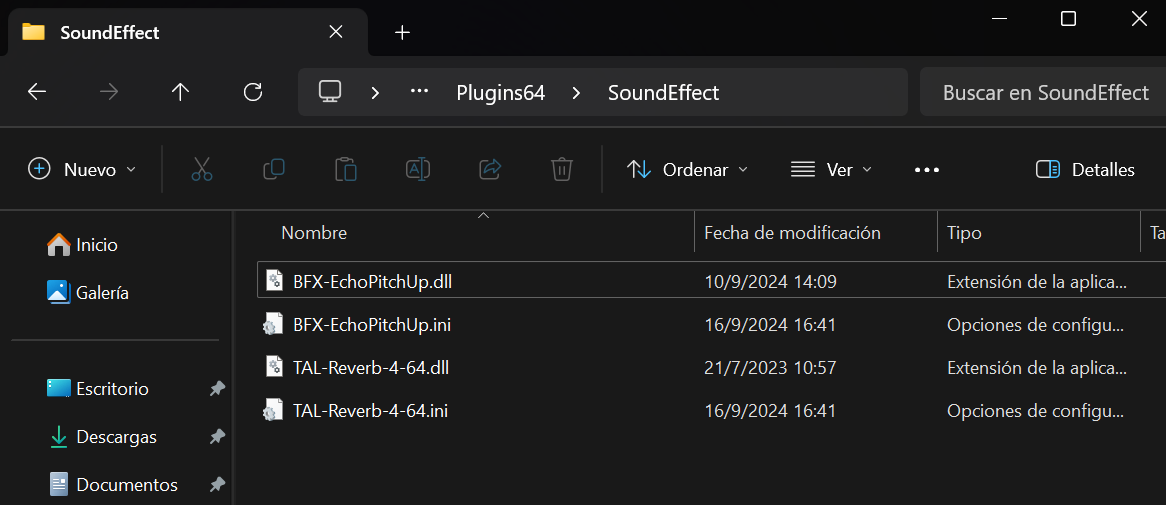Select the file TAL-Reverb-4-64.ini

(x=370, y=410)
